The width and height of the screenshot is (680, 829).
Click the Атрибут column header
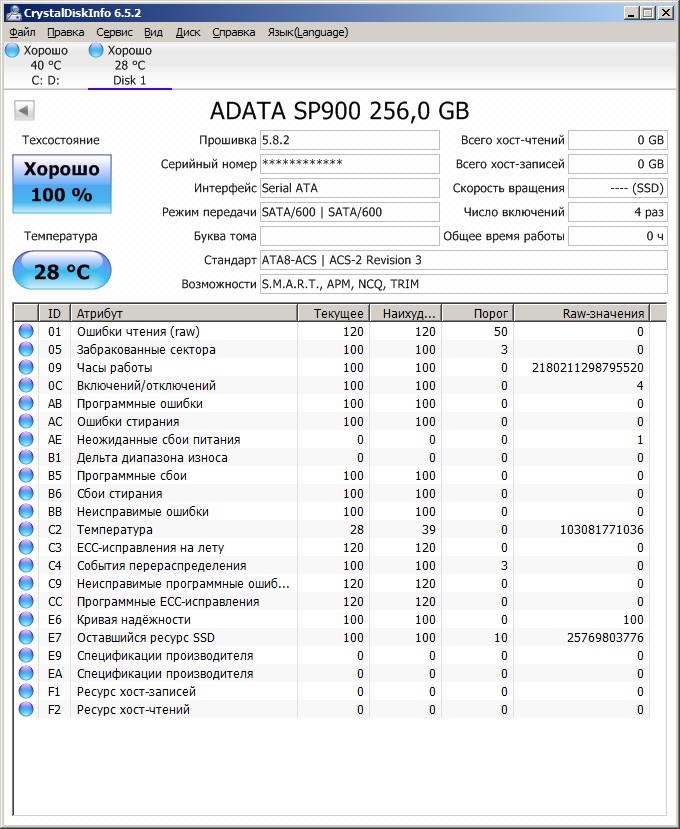click(x=185, y=313)
